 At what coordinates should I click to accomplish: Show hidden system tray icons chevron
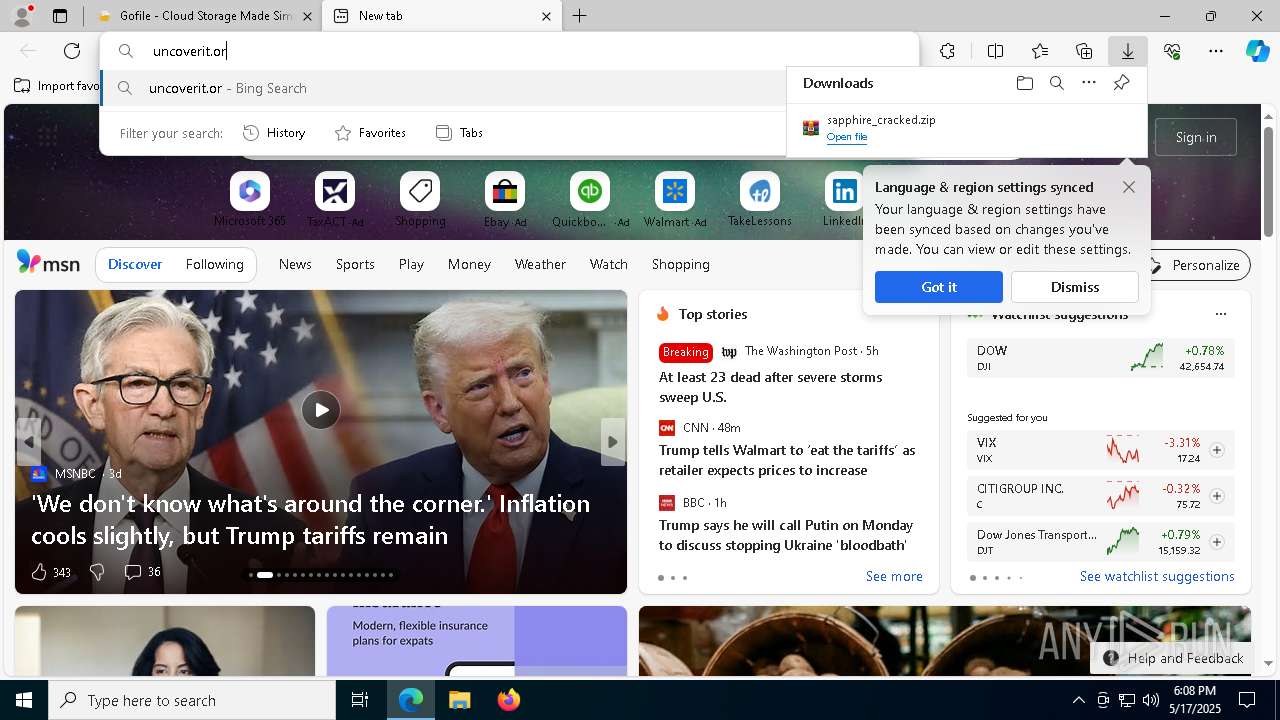[x=1078, y=700]
